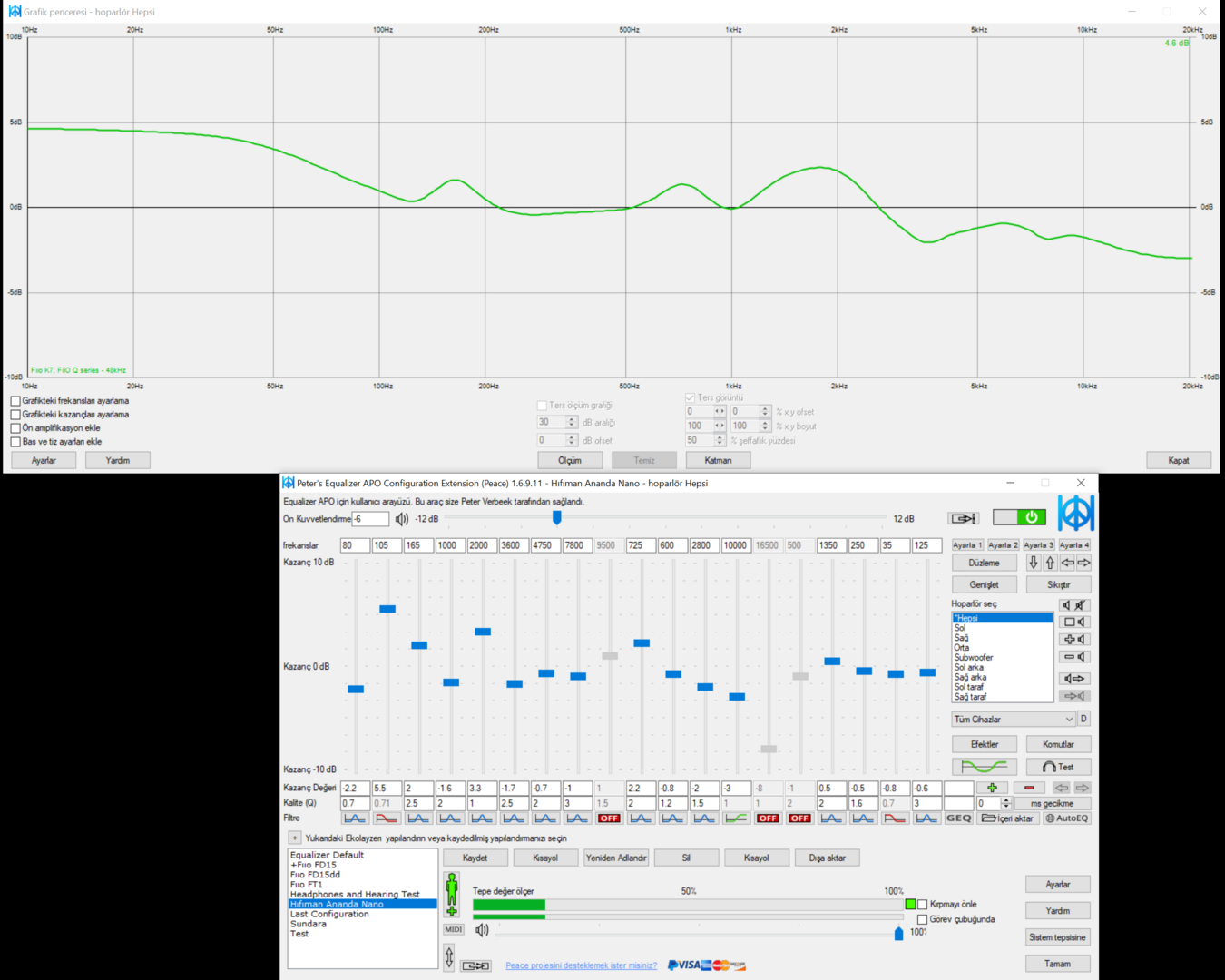Click the green person icon
Image resolution: width=1225 pixels, height=980 pixels.
(x=452, y=895)
